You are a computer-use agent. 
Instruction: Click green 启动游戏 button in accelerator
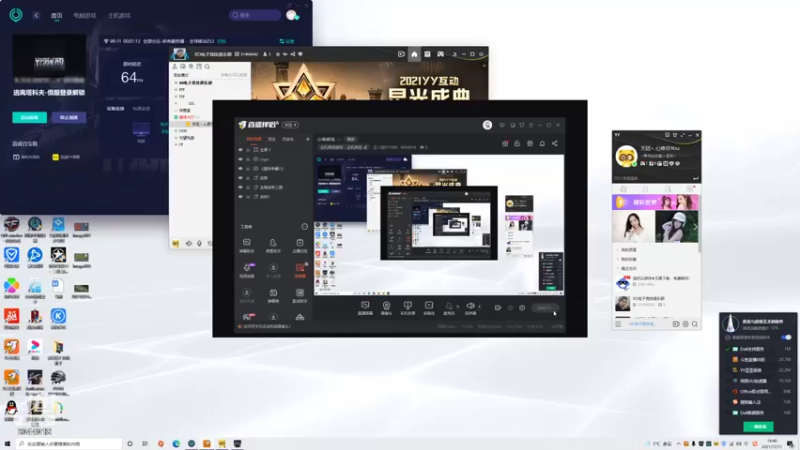(30, 117)
